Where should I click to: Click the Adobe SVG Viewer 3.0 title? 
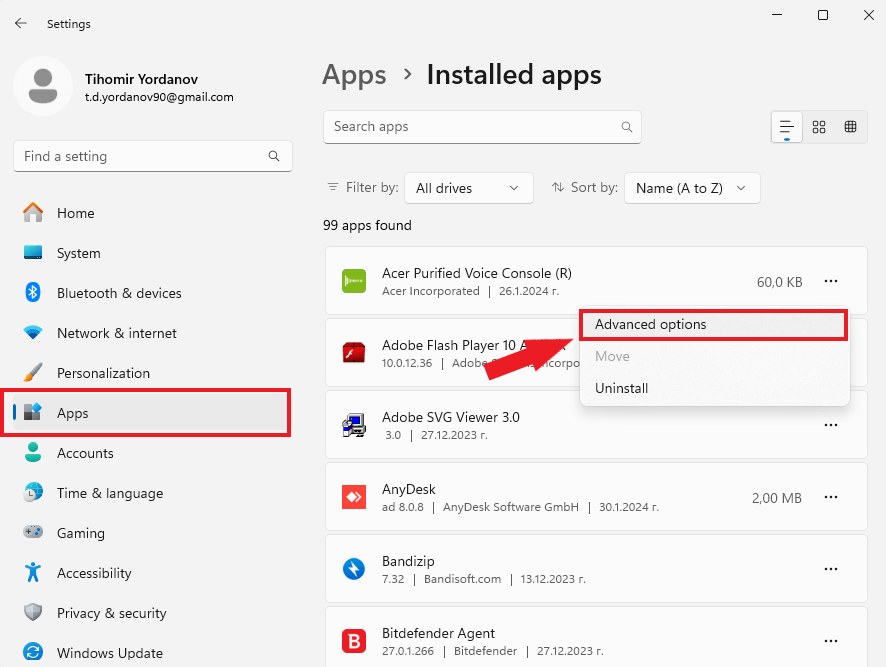click(x=450, y=417)
